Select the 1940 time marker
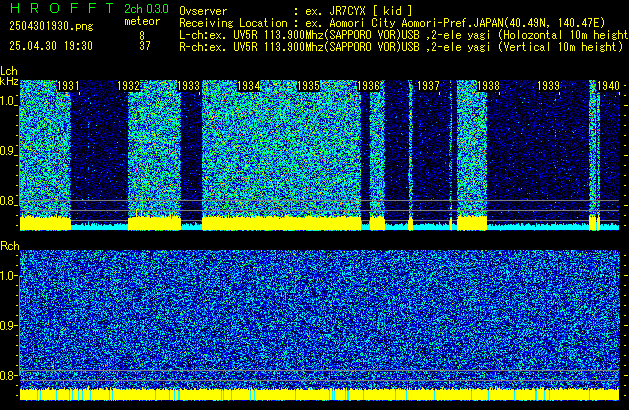 [x=608, y=86]
